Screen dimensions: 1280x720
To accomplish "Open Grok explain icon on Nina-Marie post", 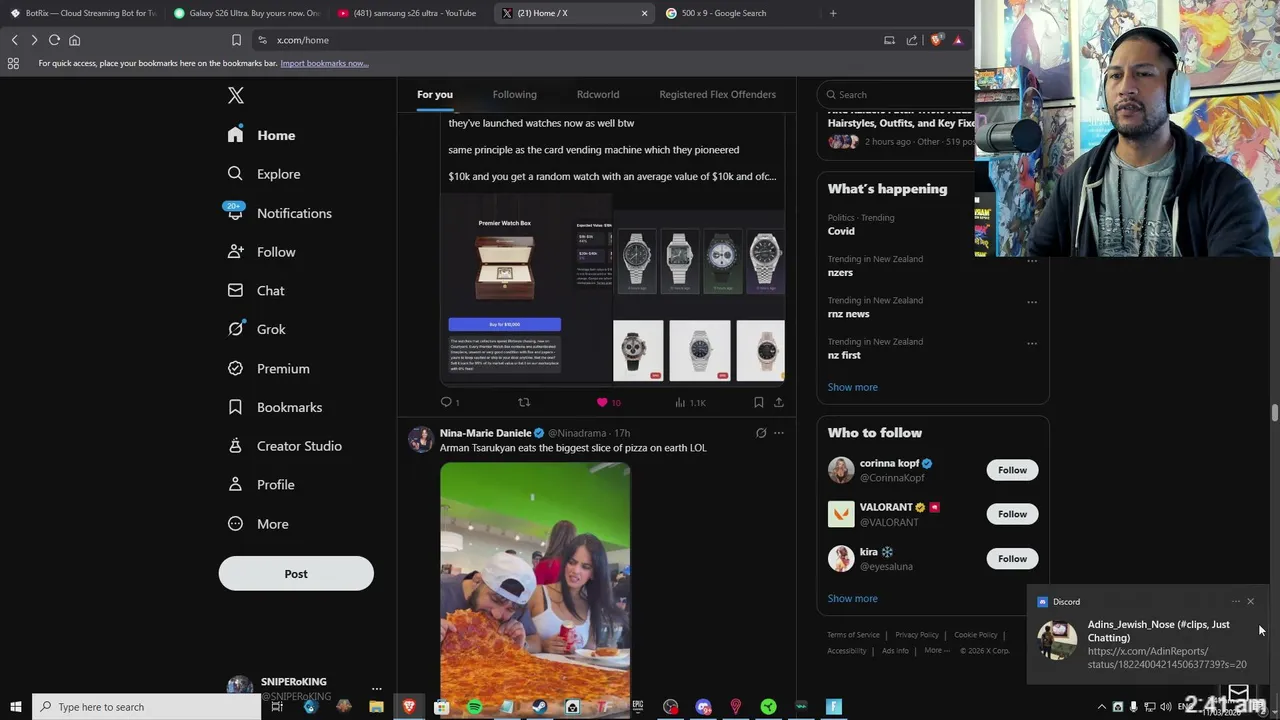I will tap(761, 433).
